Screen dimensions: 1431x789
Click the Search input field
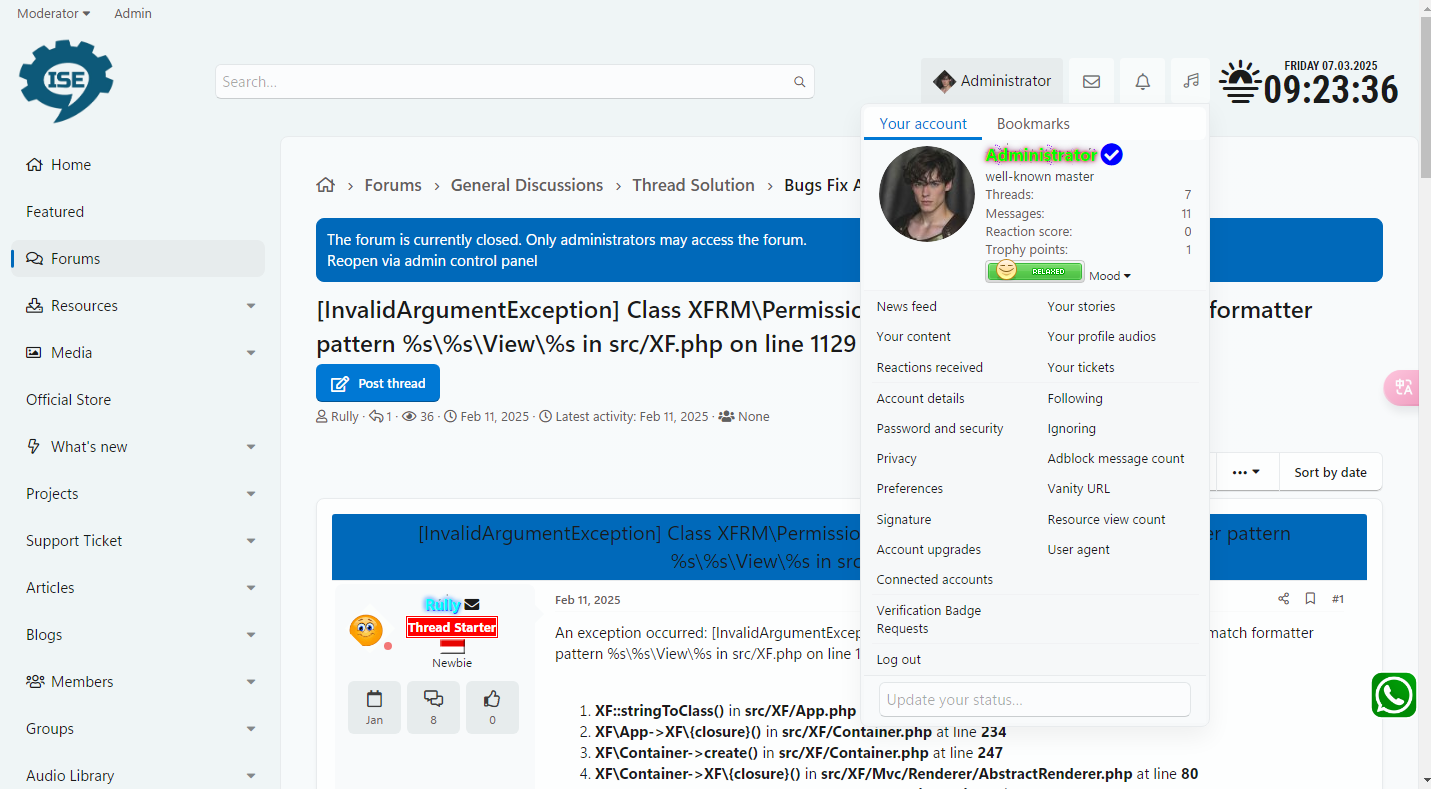[515, 82]
